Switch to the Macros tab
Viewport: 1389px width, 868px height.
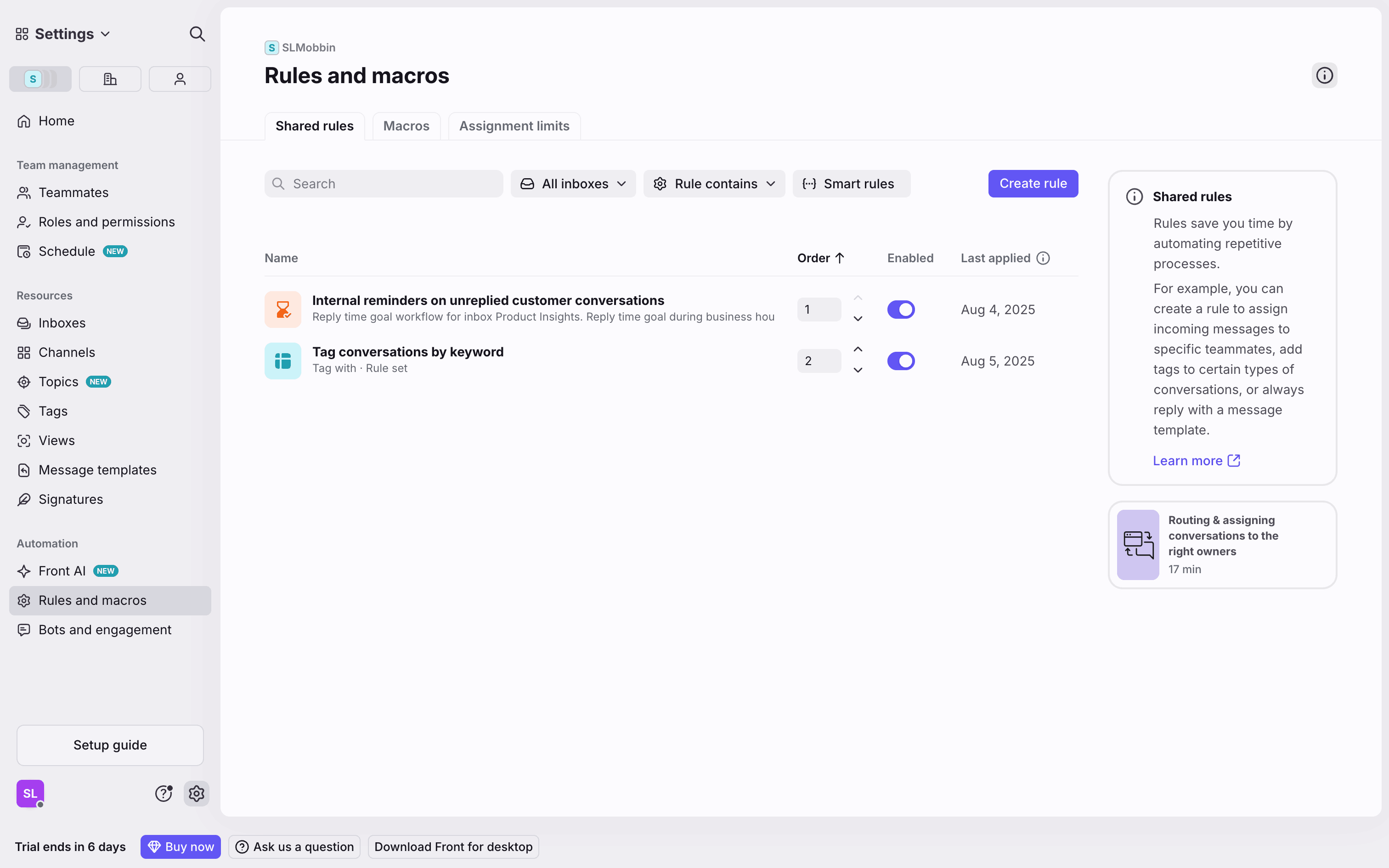pos(406,126)
